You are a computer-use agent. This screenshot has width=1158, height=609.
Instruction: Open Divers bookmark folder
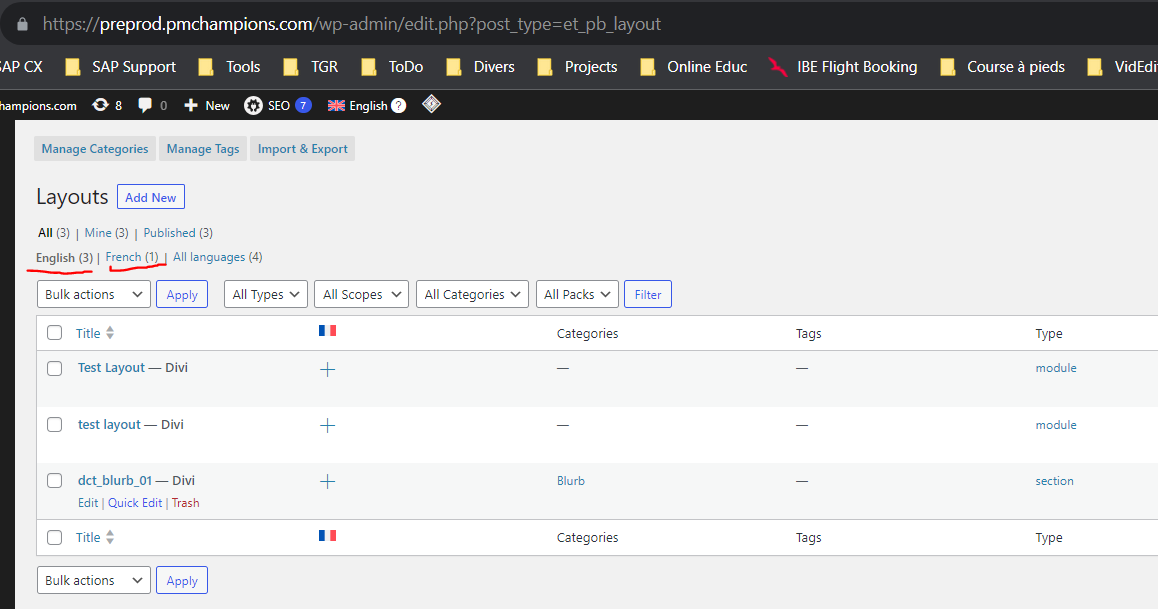coord(481,66)
